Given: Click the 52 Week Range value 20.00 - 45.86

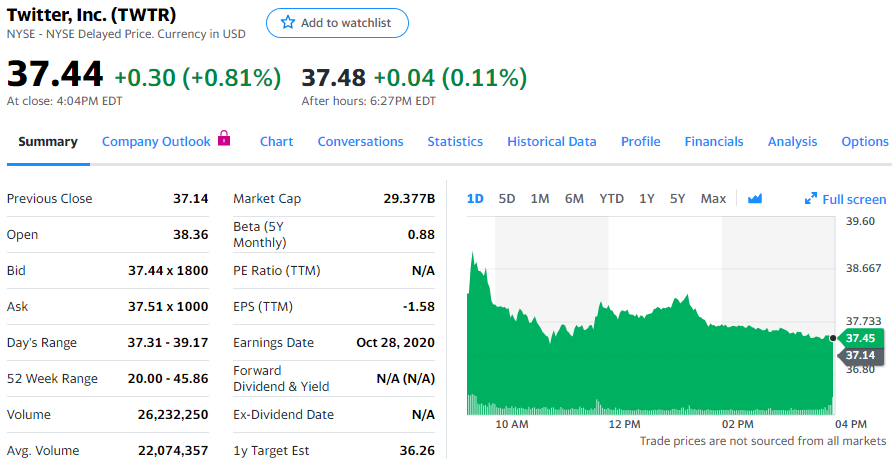Looking at the screenshot, I should point(168,378).
